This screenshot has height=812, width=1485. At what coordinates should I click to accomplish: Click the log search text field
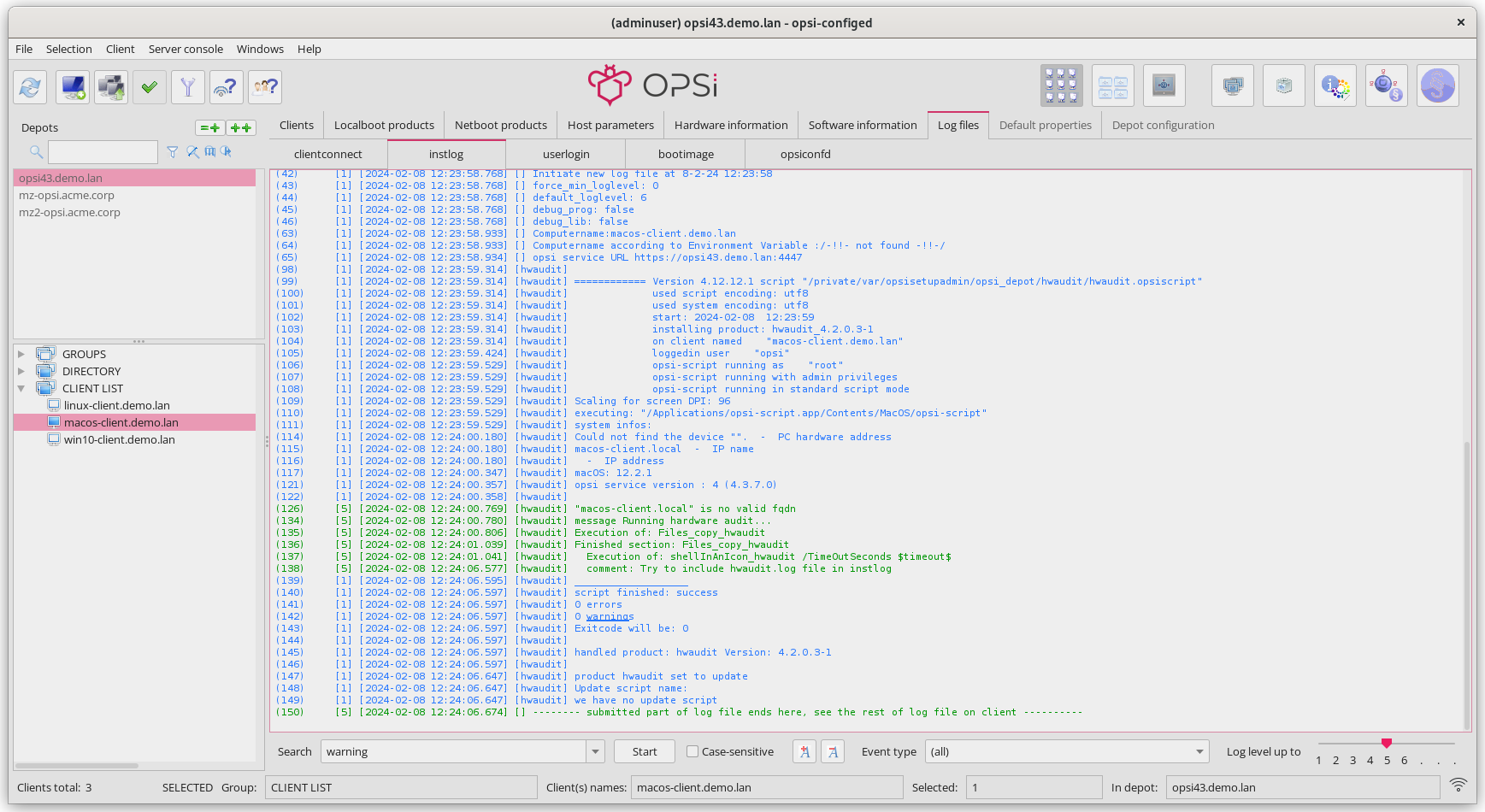coord(454,751)
